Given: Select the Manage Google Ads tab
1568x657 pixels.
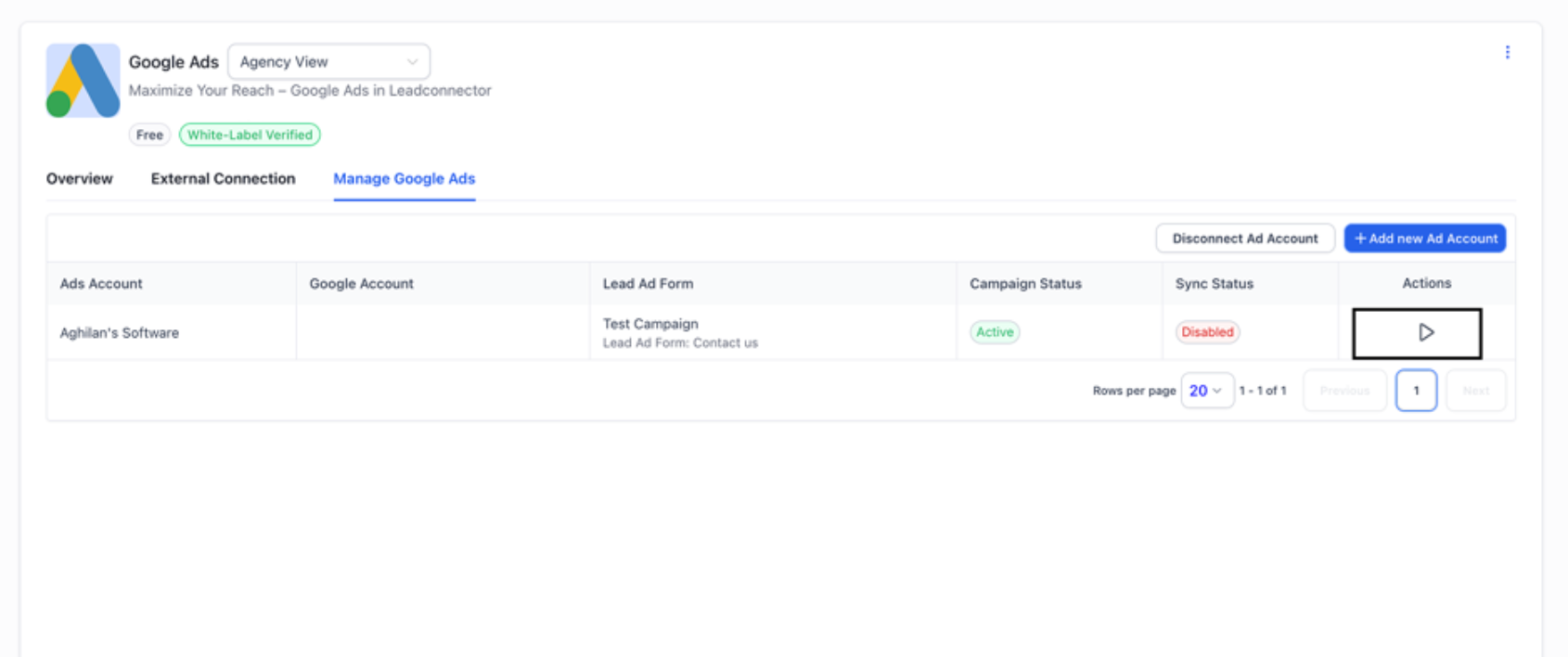Looking at the screenshot, I should point(405,178).
